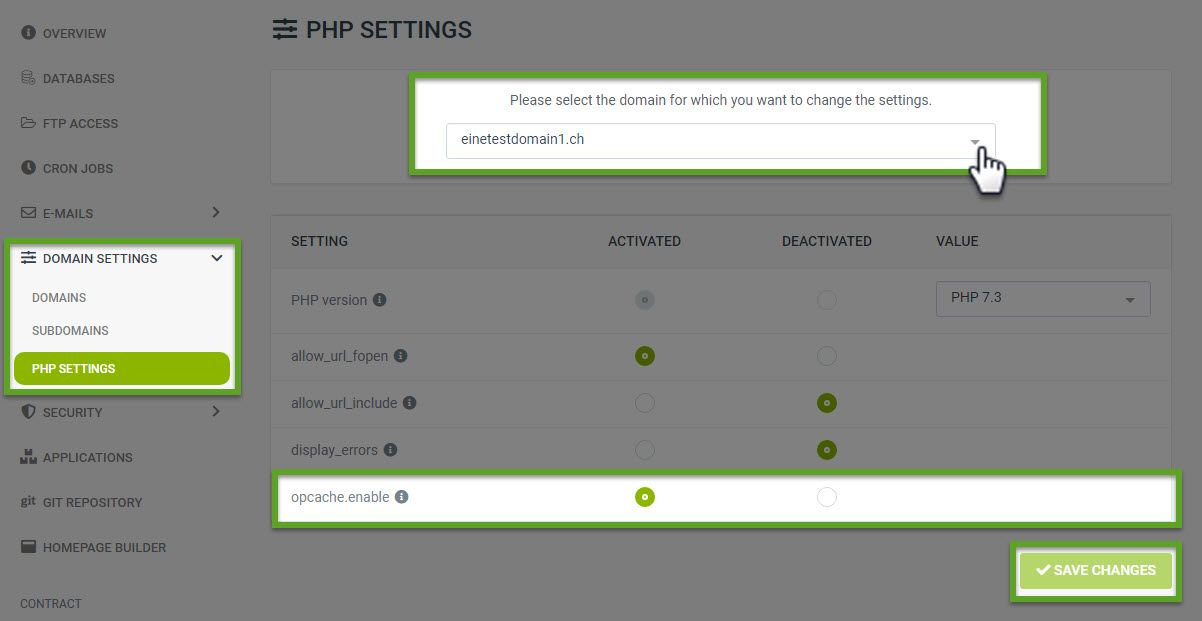
Task: Collapse the Domain Settings menu
Action: pos(217,258)
